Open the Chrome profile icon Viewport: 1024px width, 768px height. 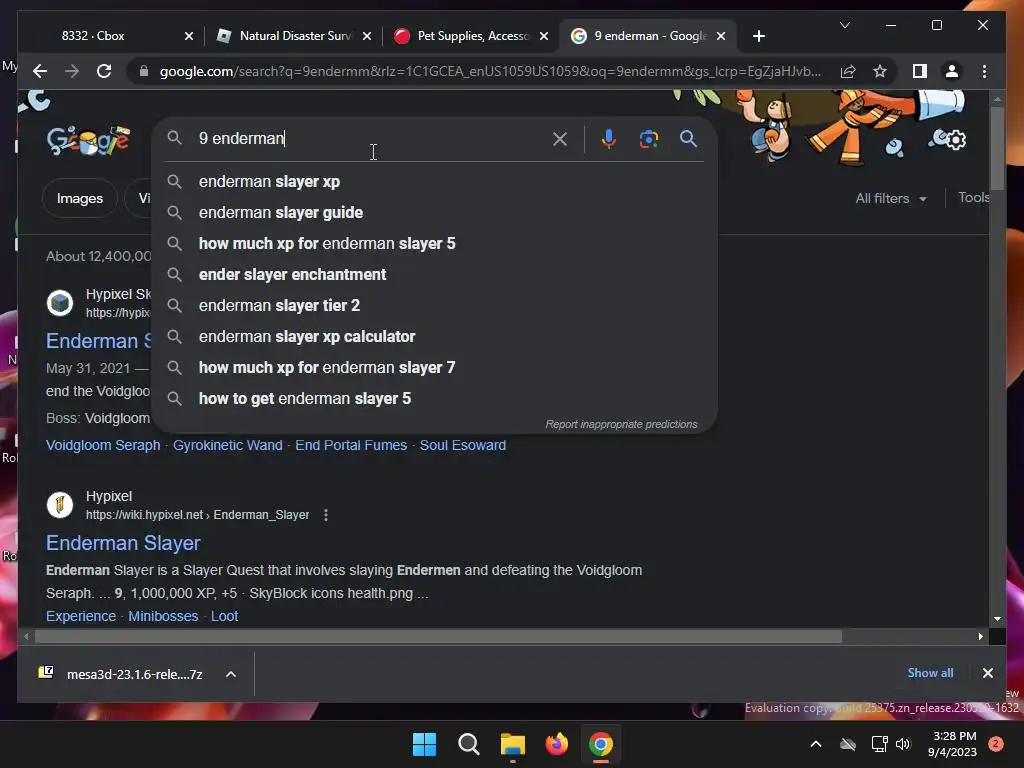(952, 71)
